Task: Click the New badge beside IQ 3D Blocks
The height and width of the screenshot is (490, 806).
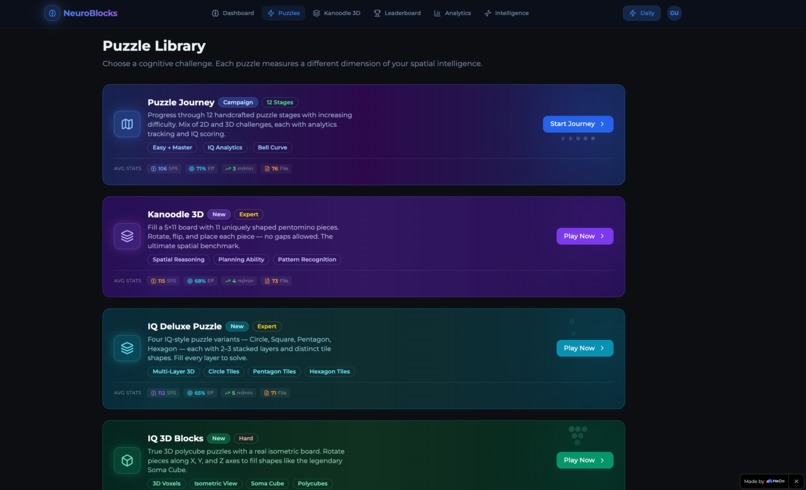Action: pos(218,439)
